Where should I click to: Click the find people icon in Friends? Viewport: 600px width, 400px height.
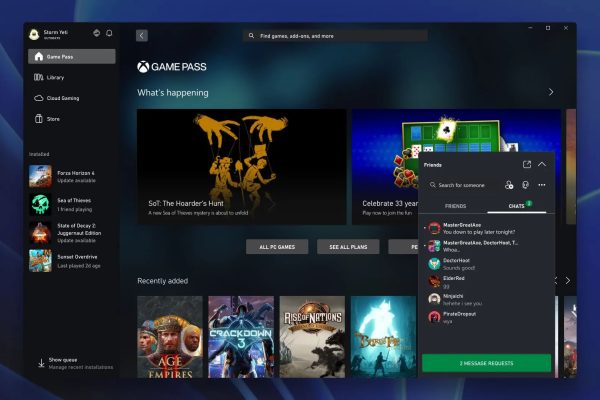tap(509, 185)
